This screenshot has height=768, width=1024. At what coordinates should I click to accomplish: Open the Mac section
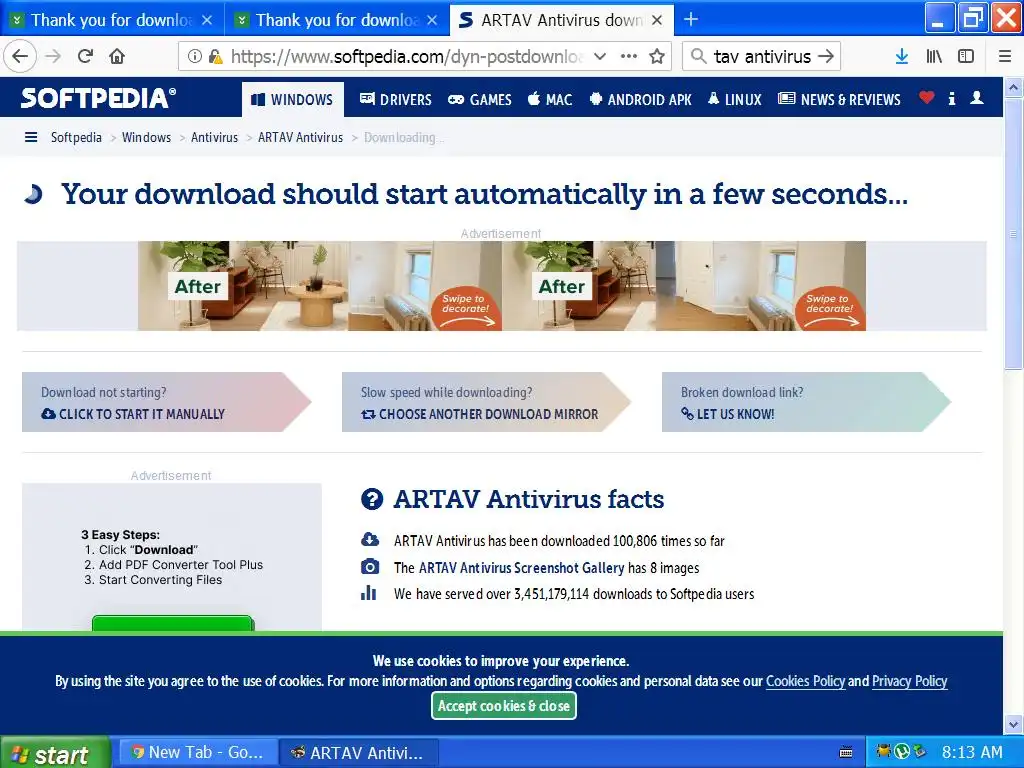coord(550,99)
